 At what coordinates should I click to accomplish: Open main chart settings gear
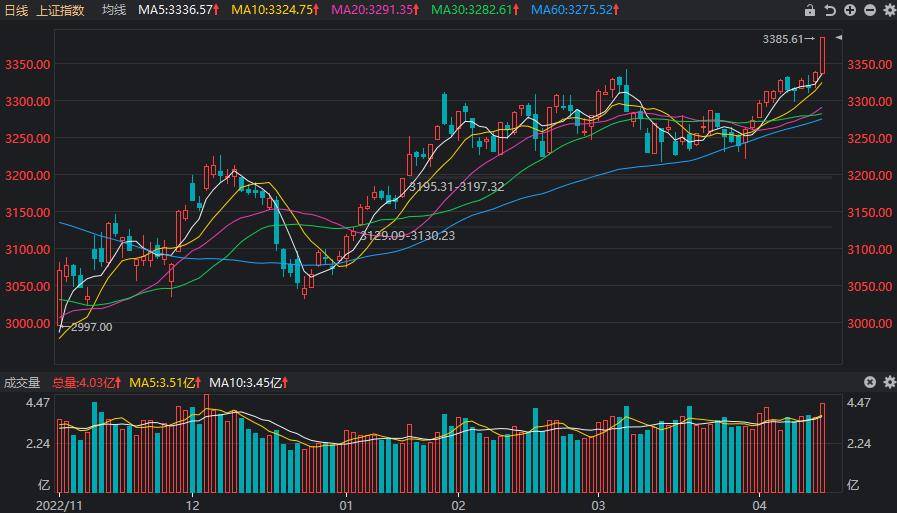(x=889, y=10)
